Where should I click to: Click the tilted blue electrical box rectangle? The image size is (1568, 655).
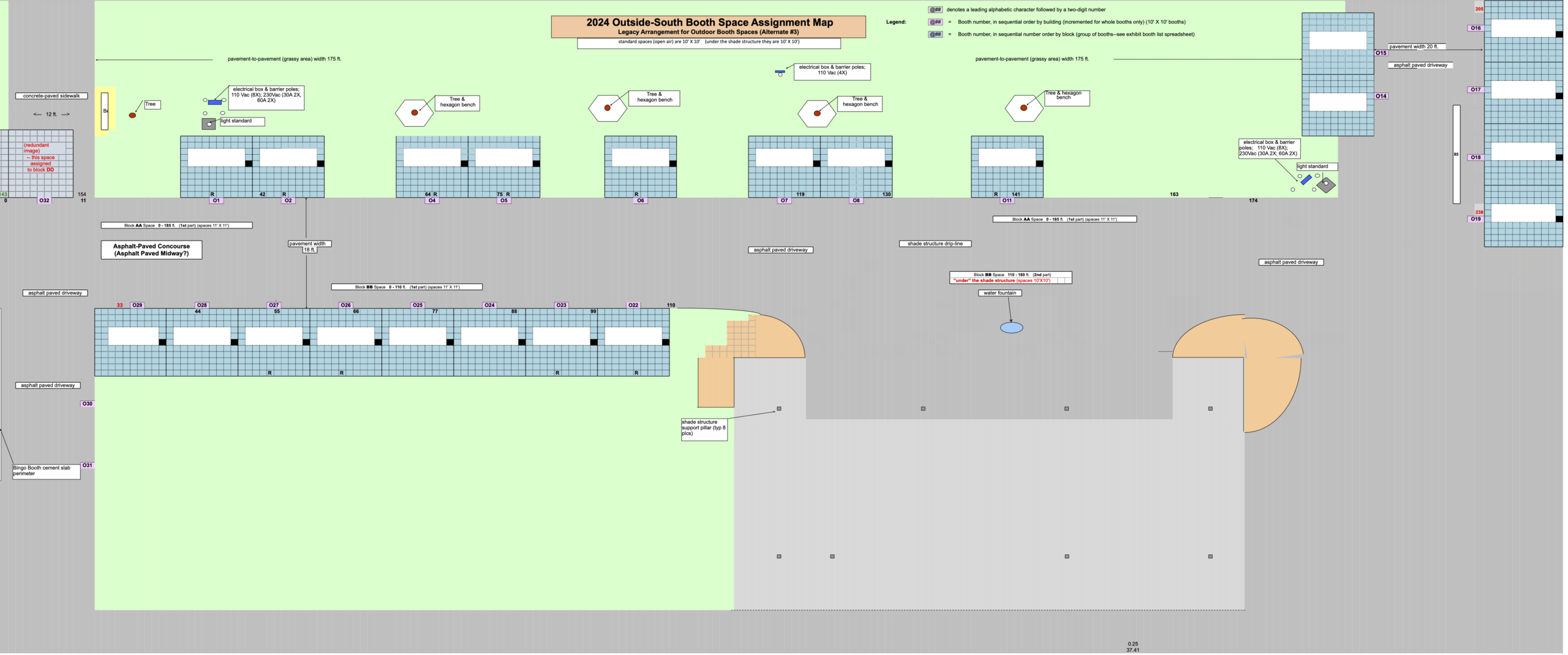click(x=1306, y=179)
